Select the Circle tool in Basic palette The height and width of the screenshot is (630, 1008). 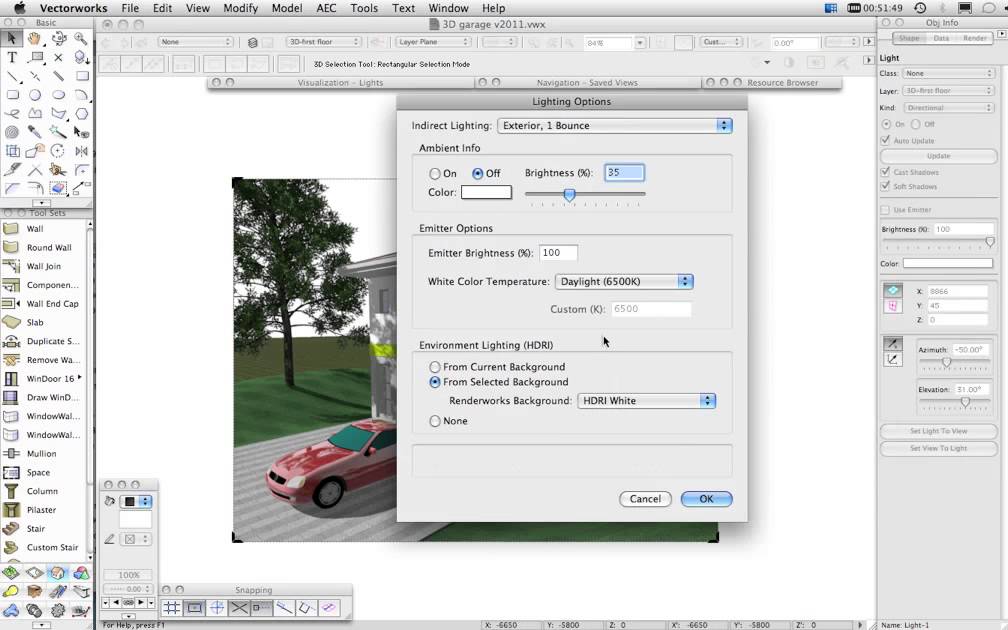coord(35,95)
